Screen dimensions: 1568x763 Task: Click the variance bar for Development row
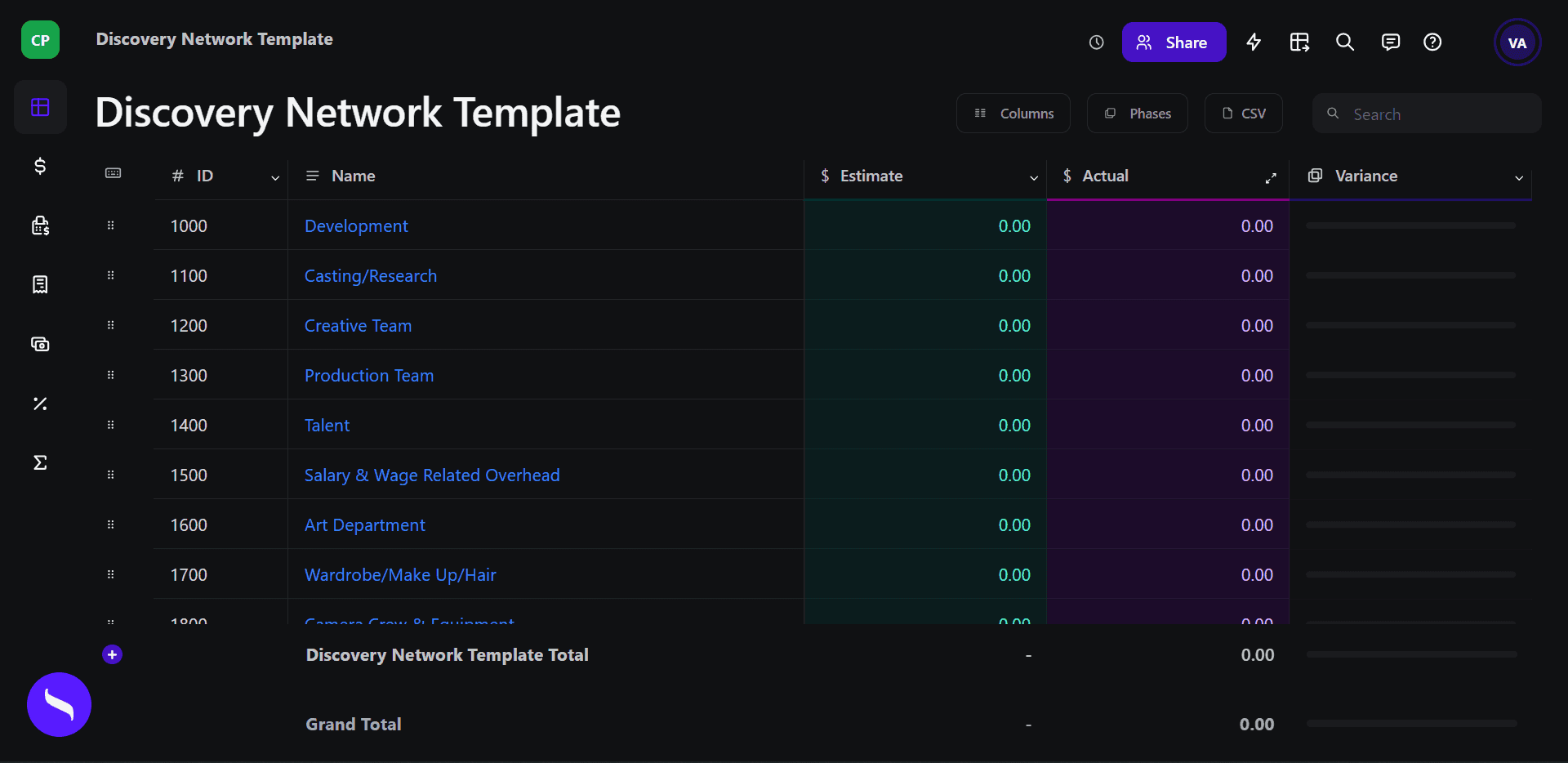(x=1410, y=226)
